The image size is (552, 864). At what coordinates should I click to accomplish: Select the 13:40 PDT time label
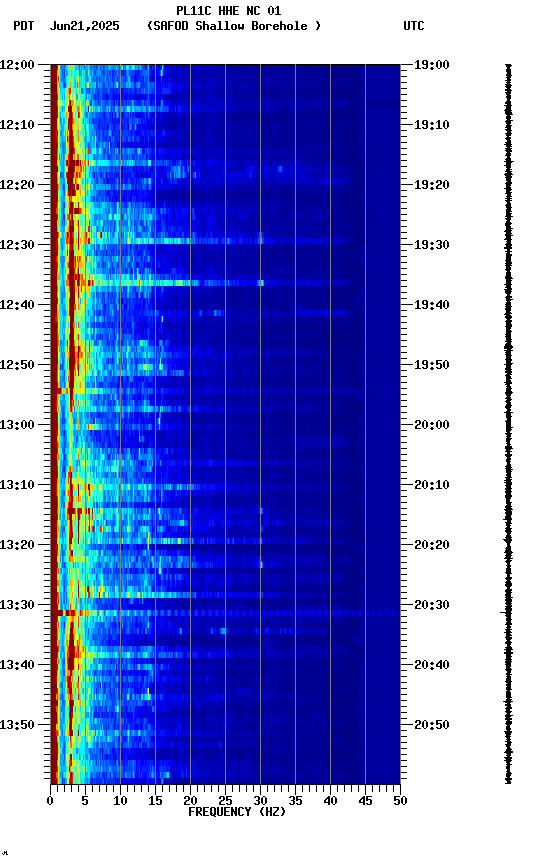(17, 666)
